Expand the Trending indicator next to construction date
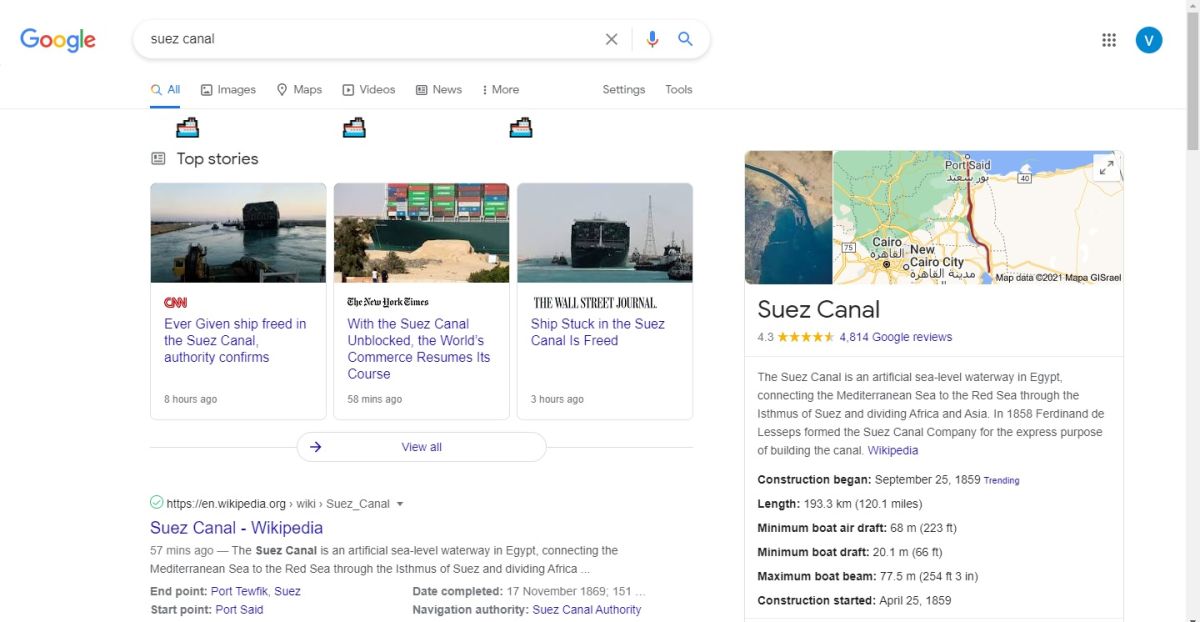 [1001, 480]
